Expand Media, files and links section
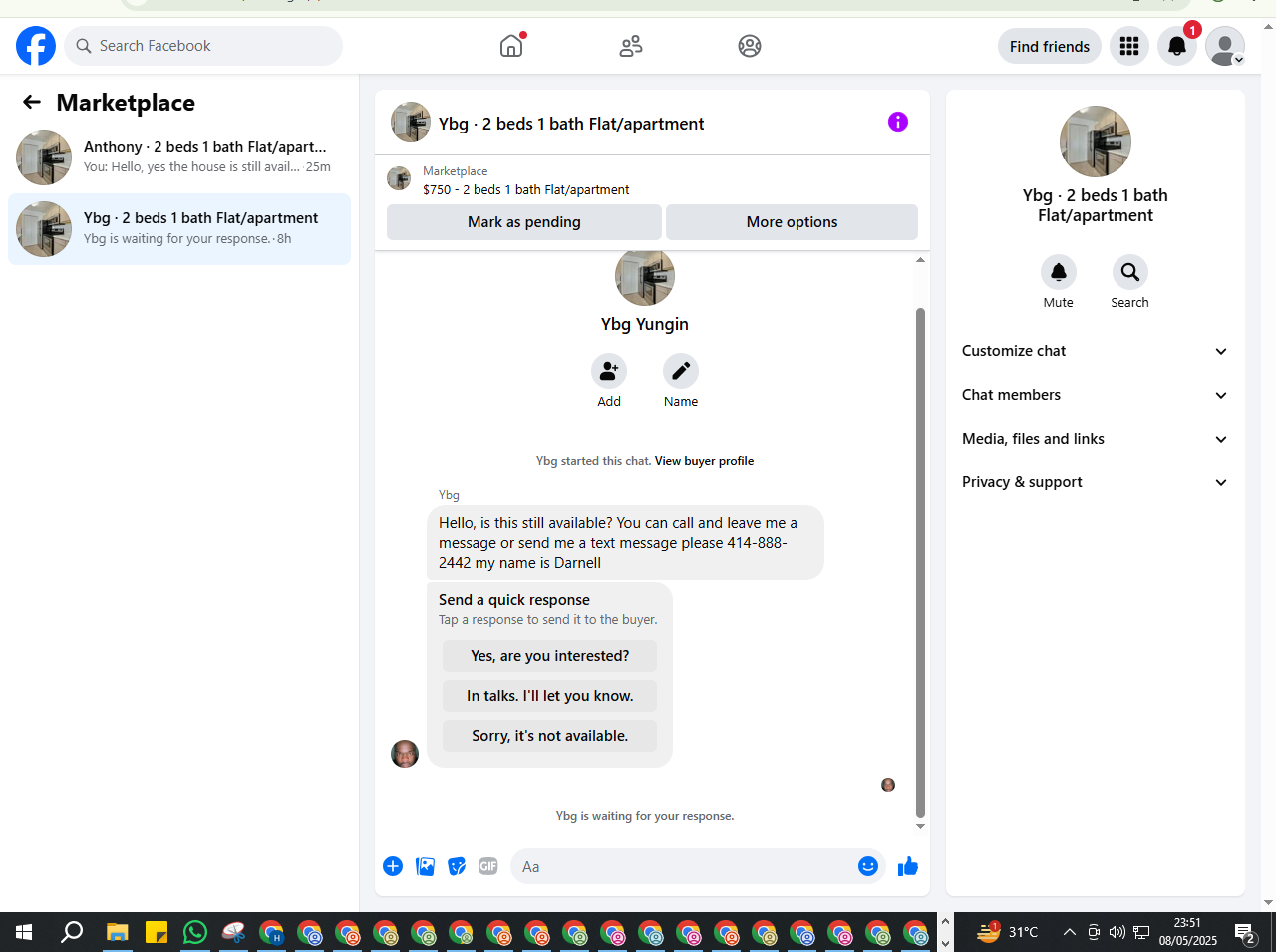1276x952 pixels. coord(1096,439)
